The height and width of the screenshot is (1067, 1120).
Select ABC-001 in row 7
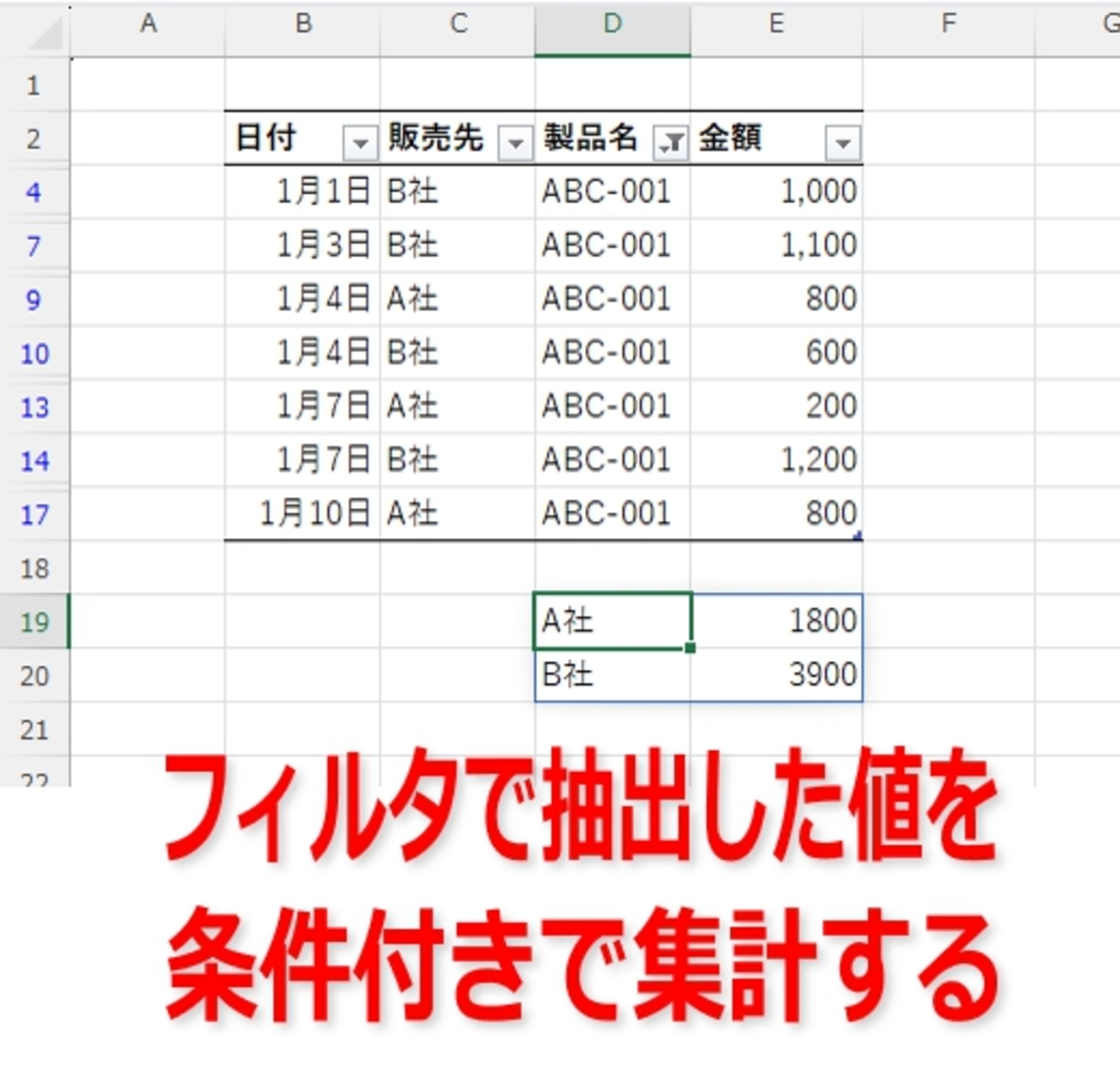tap(613, 246)
